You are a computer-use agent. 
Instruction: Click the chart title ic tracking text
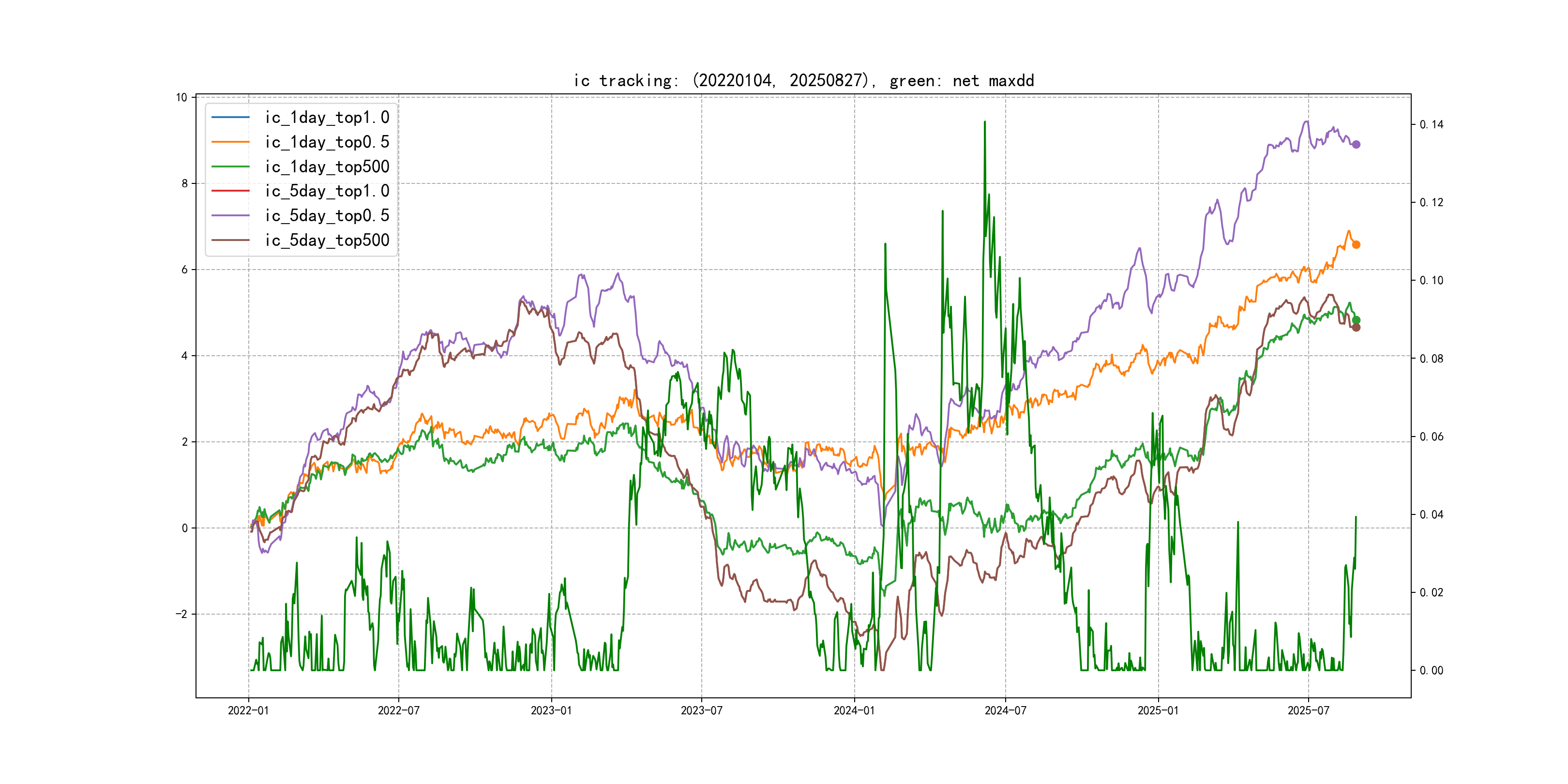(x=803, y=80)
